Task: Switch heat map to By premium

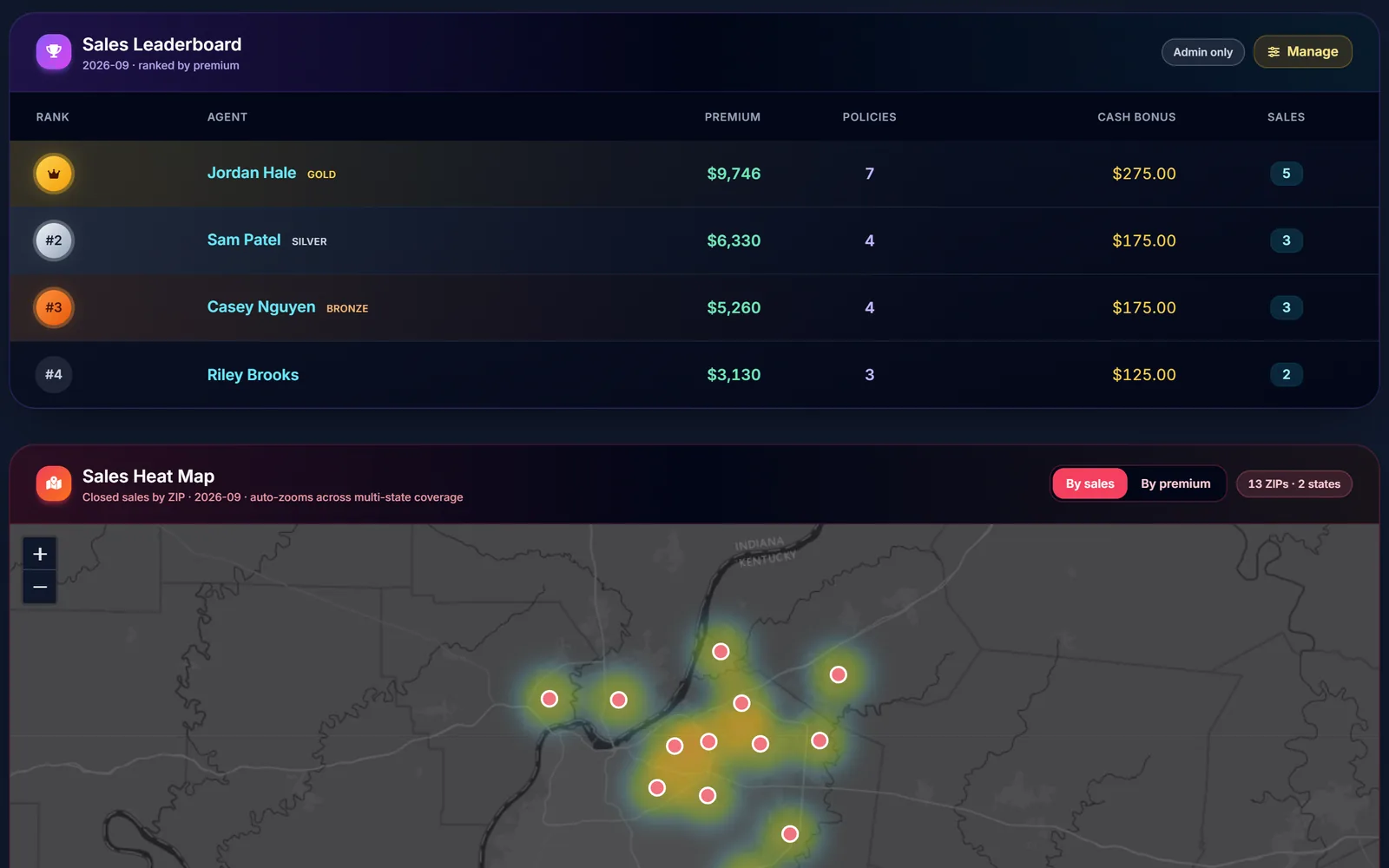Action: point(1175,483)
